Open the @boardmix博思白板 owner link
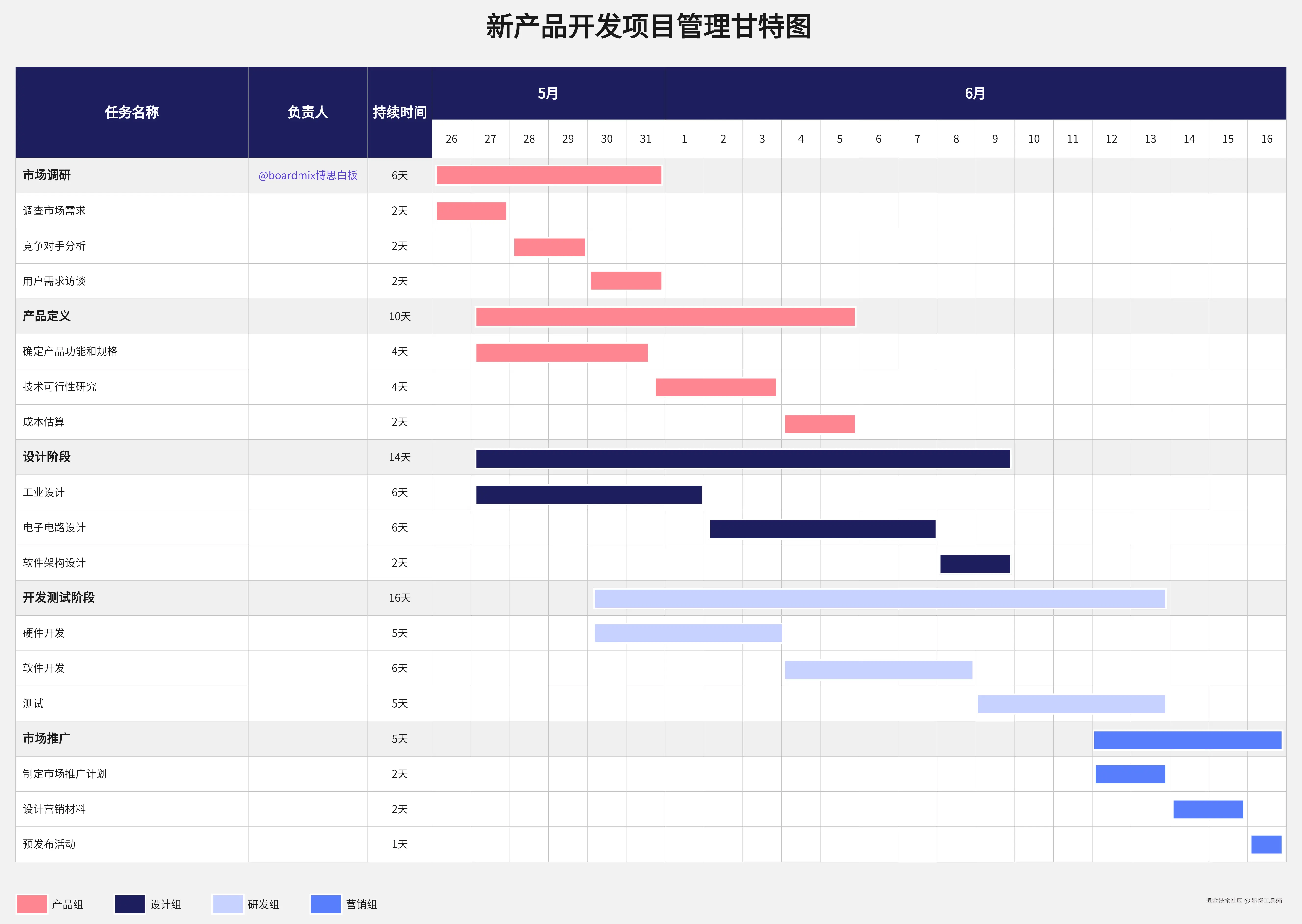Image resolution: width=1302 pixels, height=924 pixels. (x=308, y=175)
